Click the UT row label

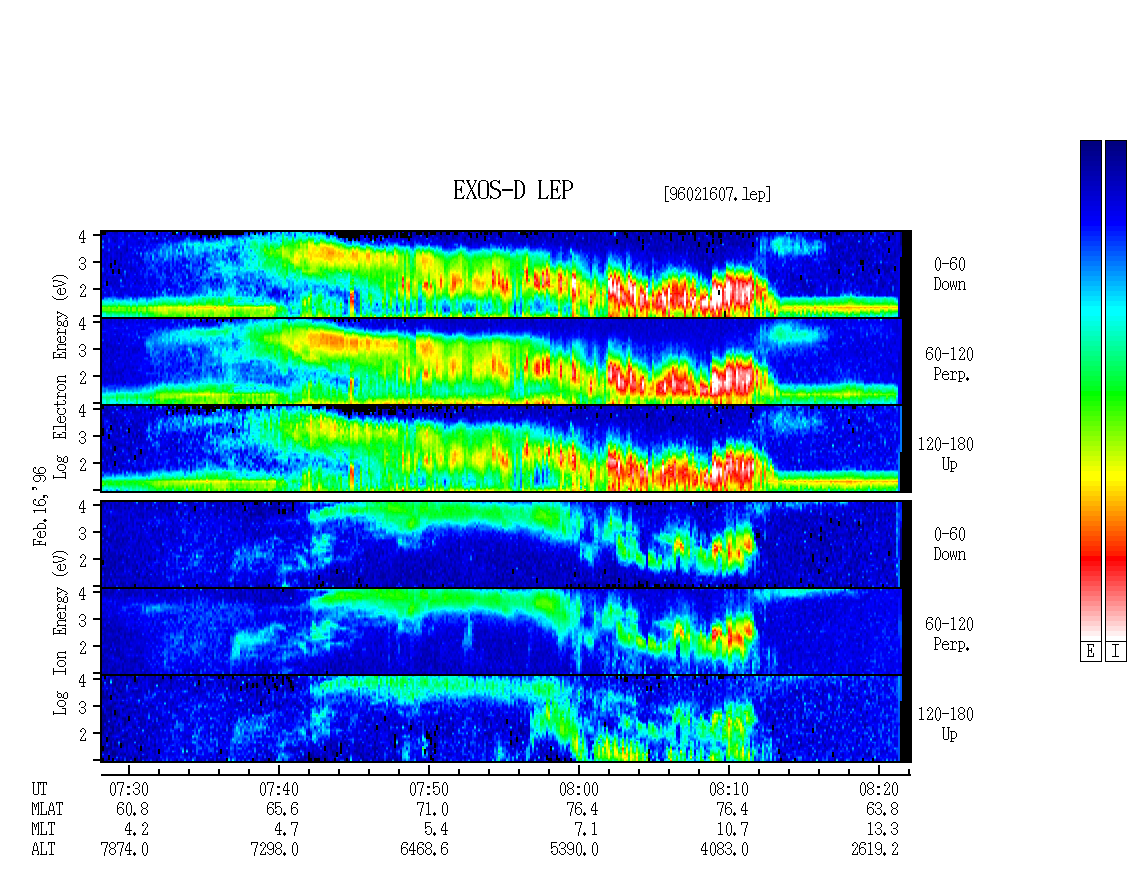[40, 789]
